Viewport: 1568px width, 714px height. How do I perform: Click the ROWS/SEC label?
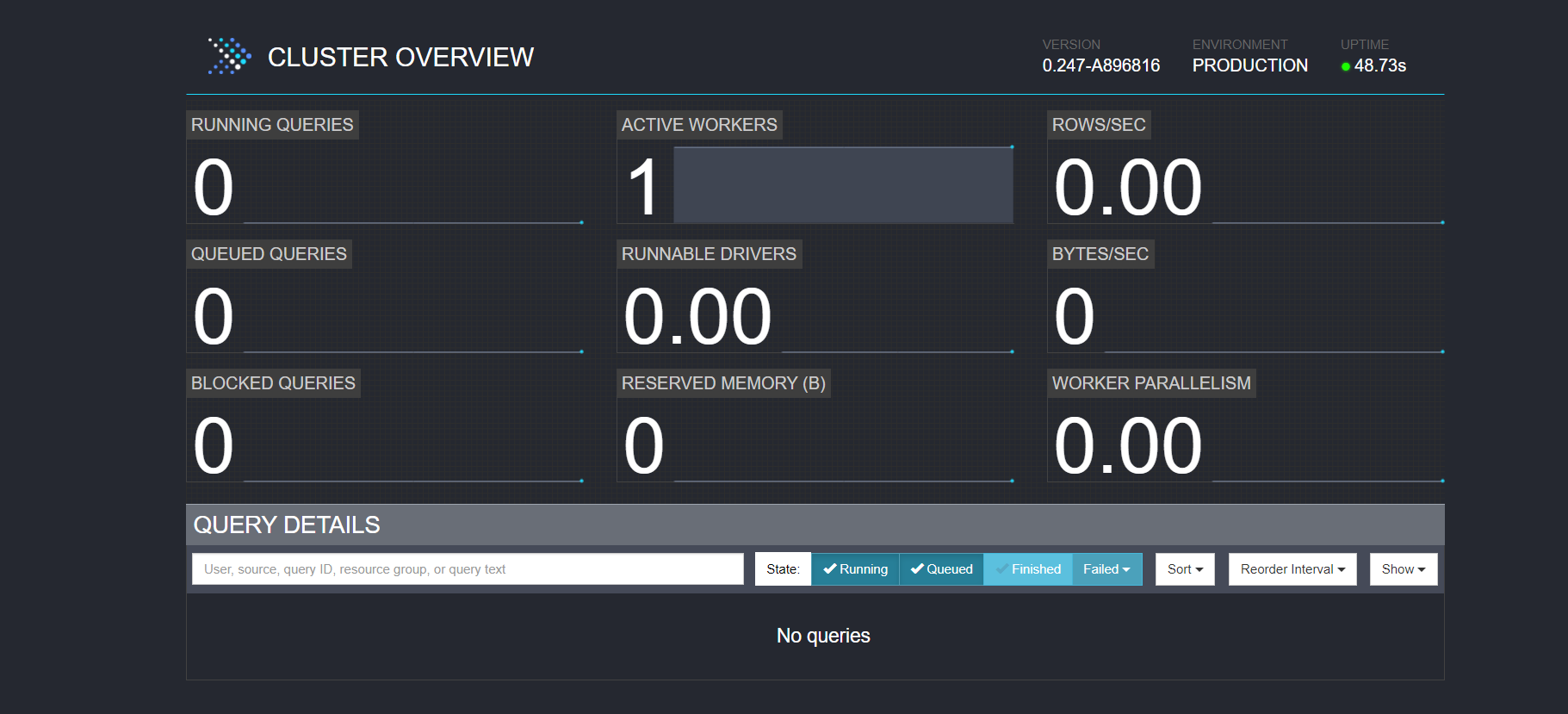(1099, 125)
